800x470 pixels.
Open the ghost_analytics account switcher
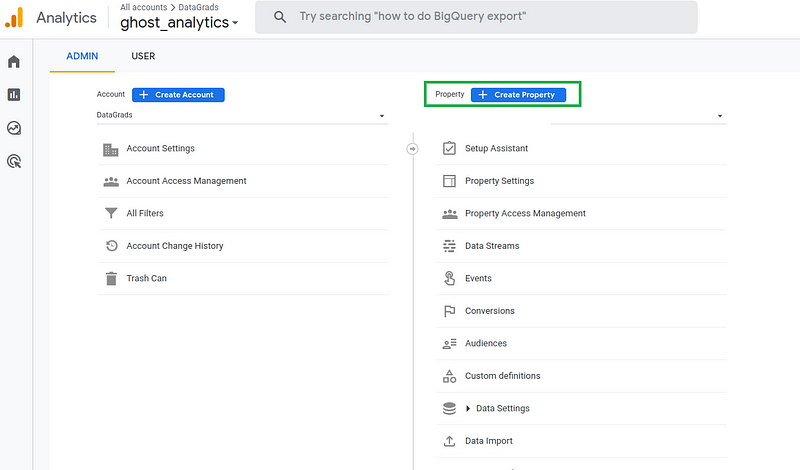(x=180, y=23)
